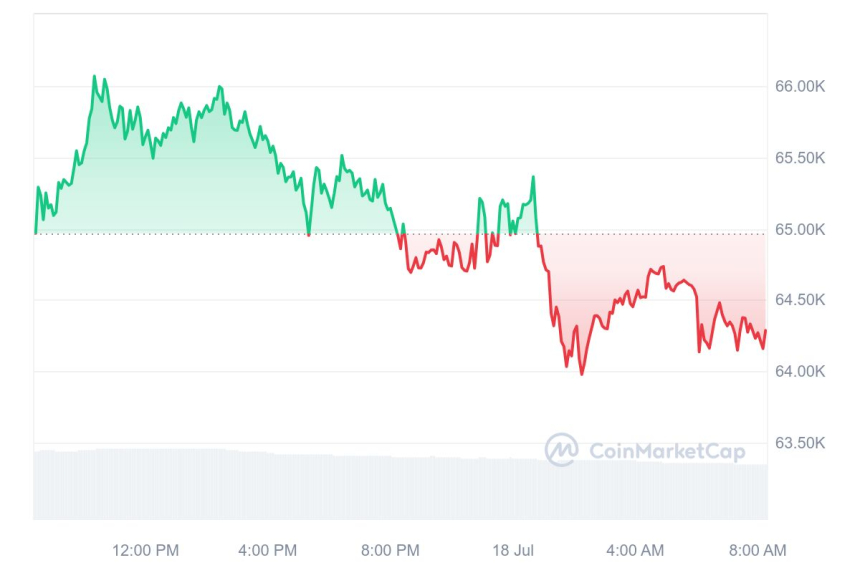This screenshot has width=860, height=573.
Task: Click the 65.50K price axis label
Action: tap(800, 158)
